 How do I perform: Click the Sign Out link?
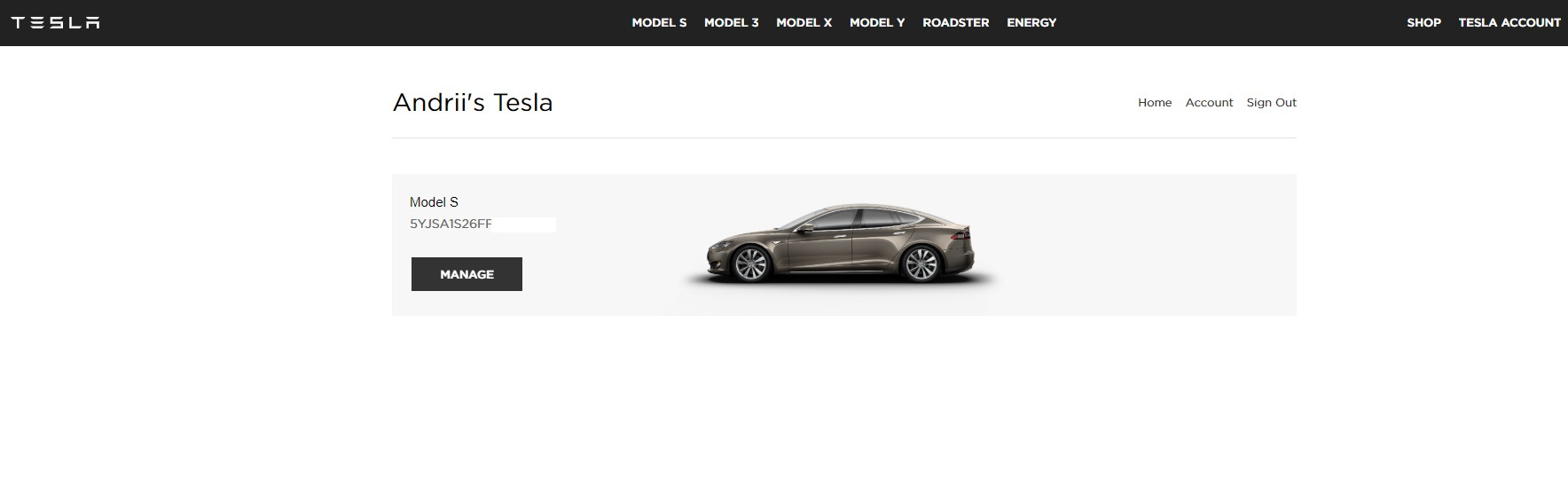click(x=1271, y=103)
